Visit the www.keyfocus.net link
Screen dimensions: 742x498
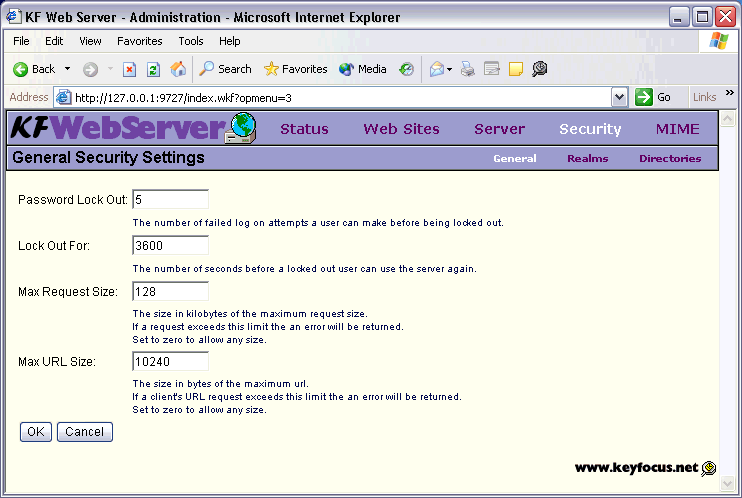click(x=636, y=468)
